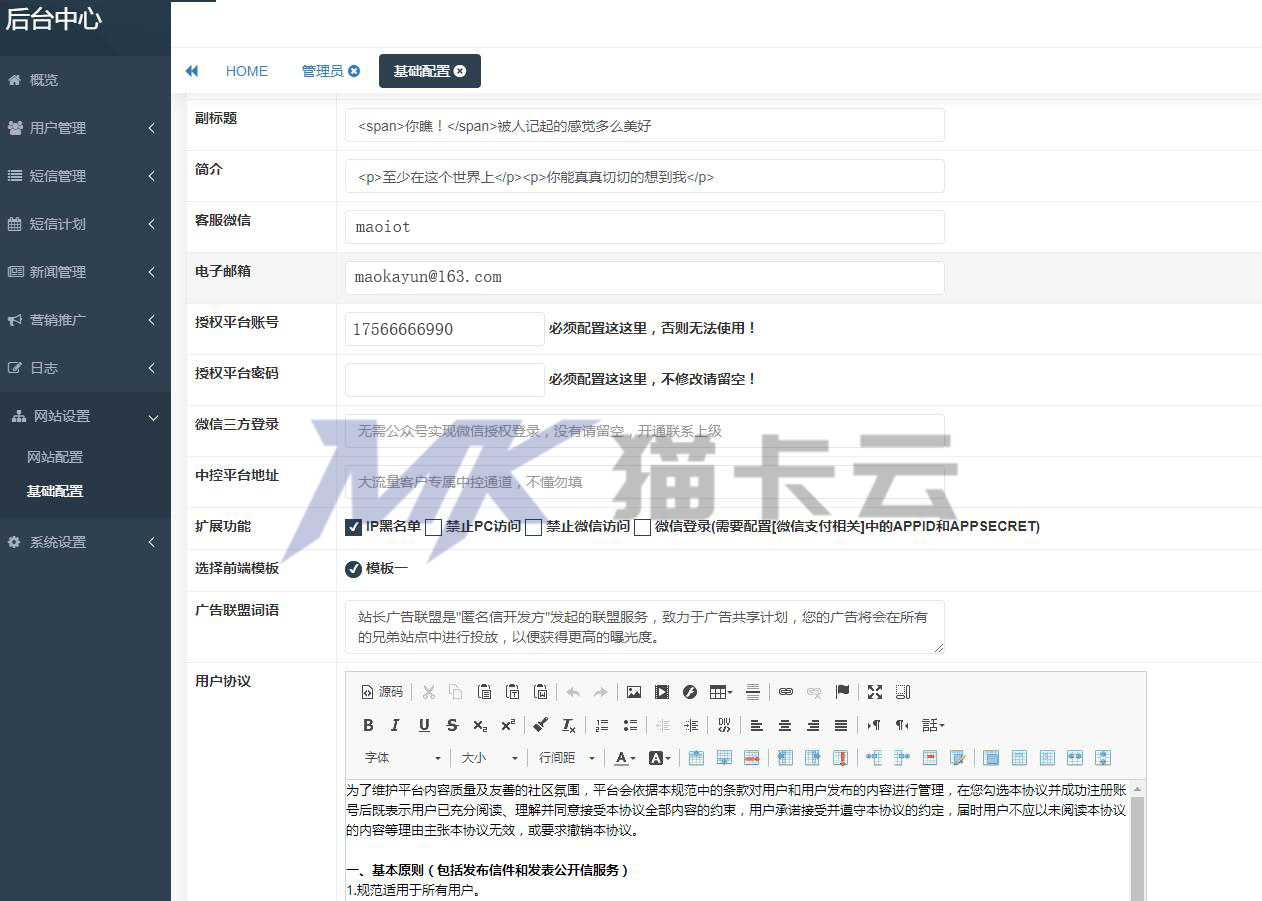1262x901 pixels.
Task: Open the background color dropdown
Action: 659,758
